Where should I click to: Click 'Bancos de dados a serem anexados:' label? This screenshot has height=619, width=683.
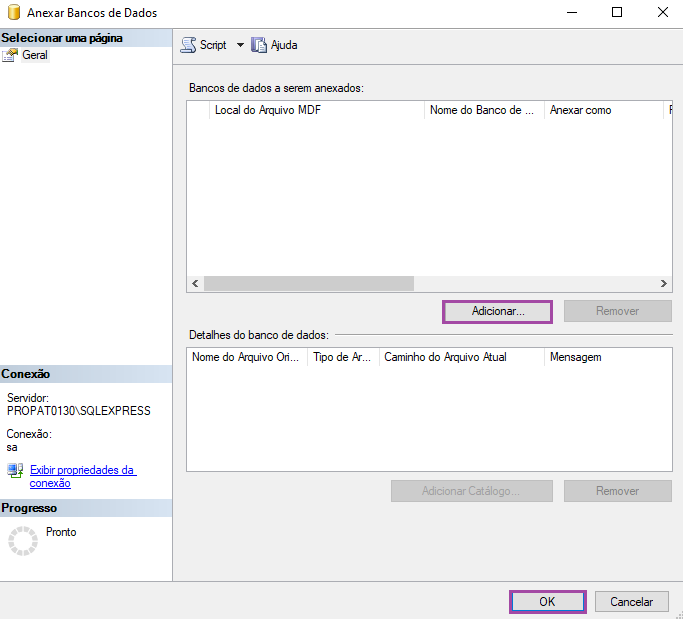tap(276, 88)
